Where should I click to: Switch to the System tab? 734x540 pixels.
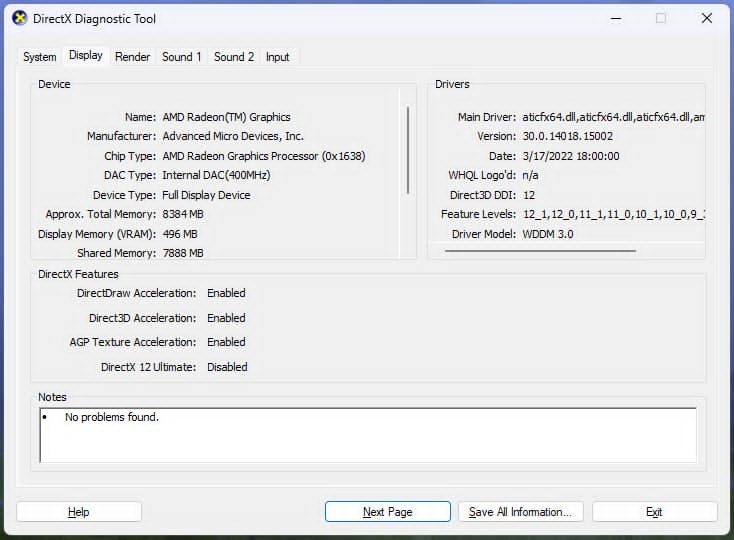point(39,57)
